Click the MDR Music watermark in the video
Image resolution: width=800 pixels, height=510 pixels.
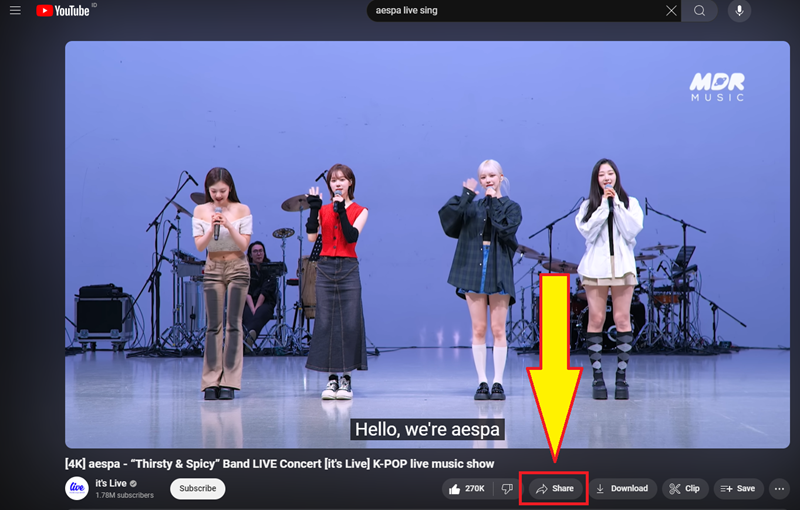click(x=717, y=86)
